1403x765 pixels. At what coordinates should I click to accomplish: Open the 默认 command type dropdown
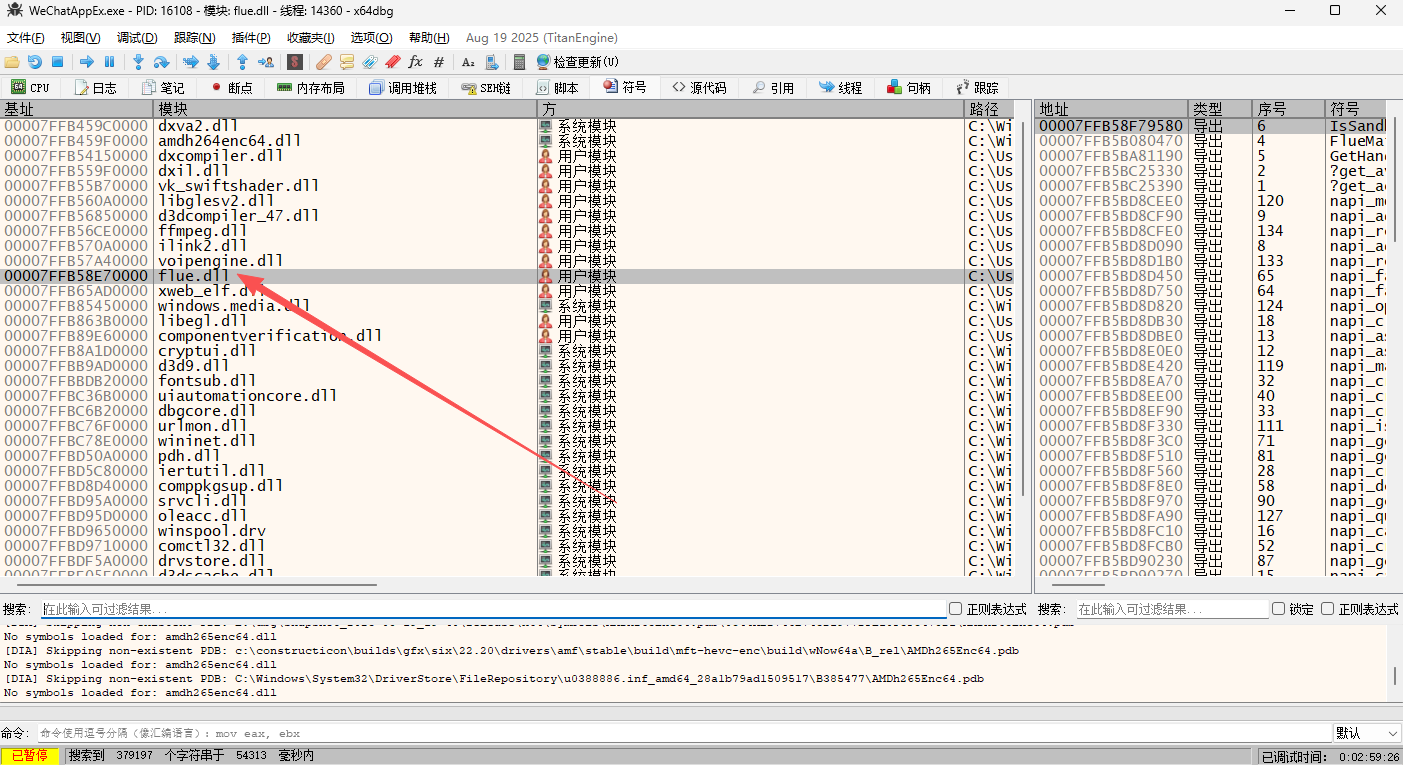[1366, 733]
